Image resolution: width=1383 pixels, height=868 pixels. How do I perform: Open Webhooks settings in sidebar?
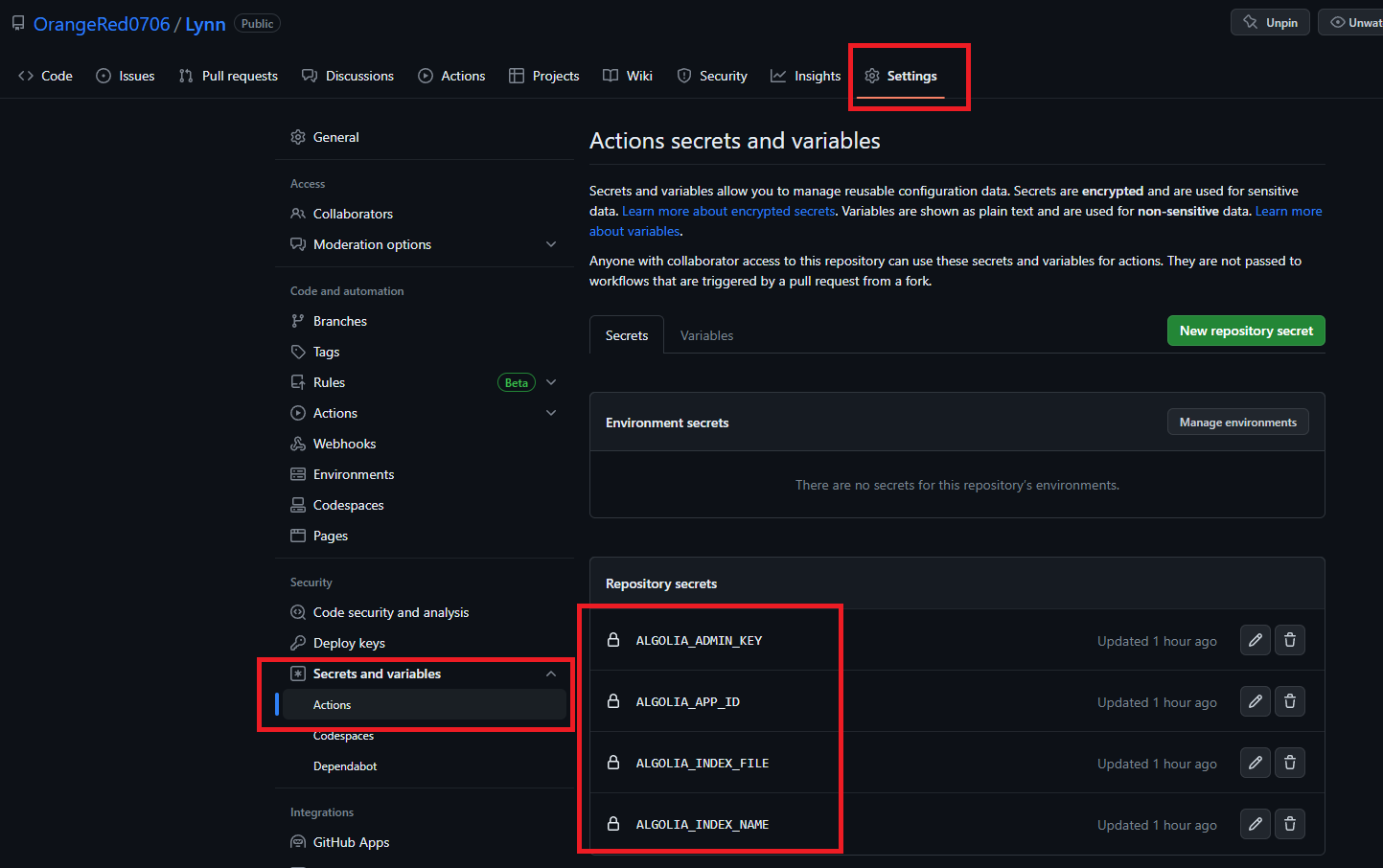click(344, 444)
